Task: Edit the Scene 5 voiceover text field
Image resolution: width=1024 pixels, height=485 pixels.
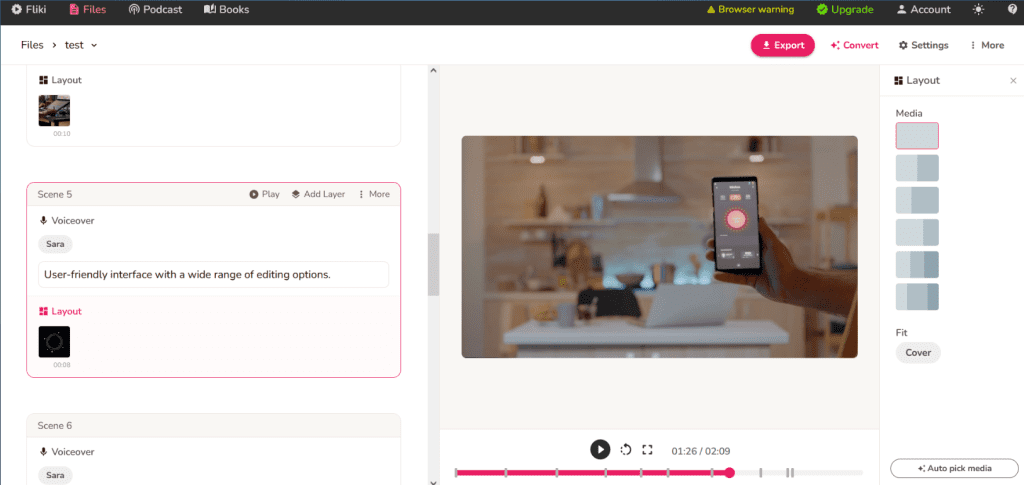Action: pyautogui.click(x=214, y=275)
